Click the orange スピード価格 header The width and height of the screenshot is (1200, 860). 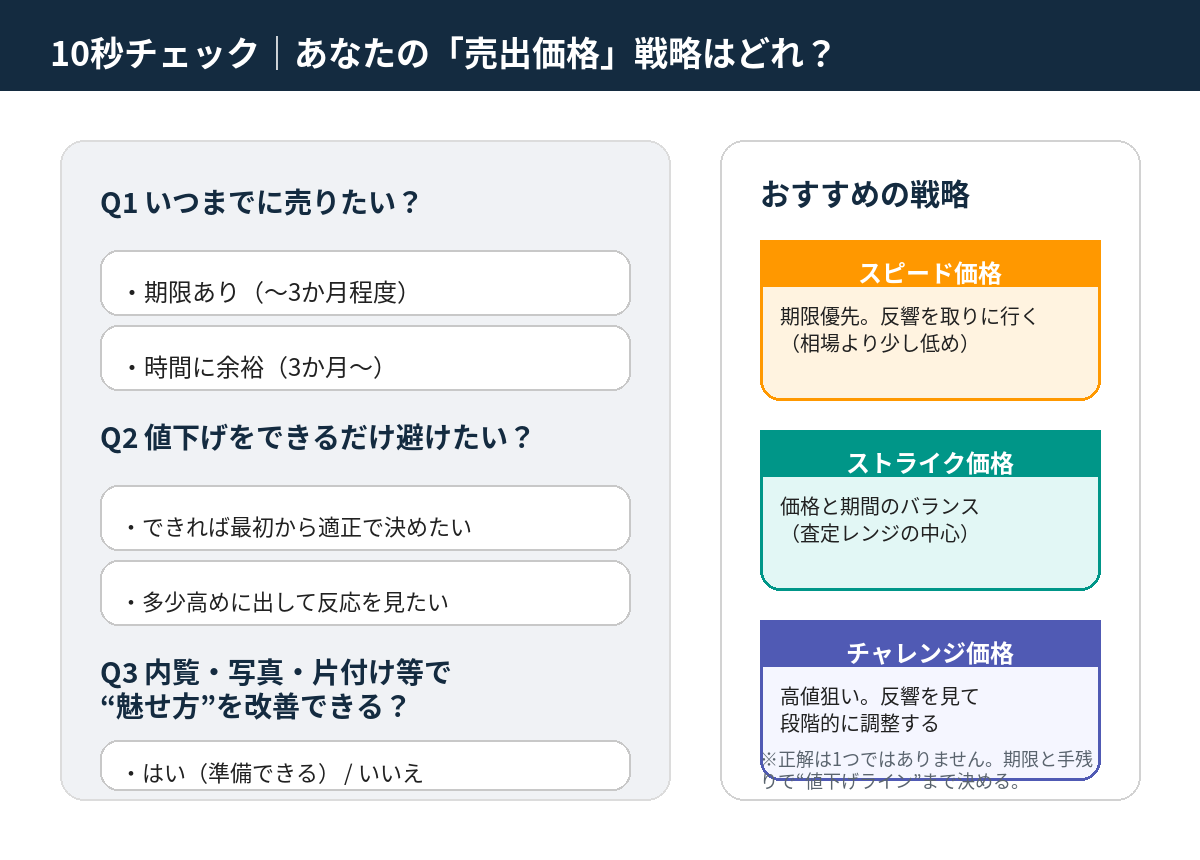pos(930,272)
